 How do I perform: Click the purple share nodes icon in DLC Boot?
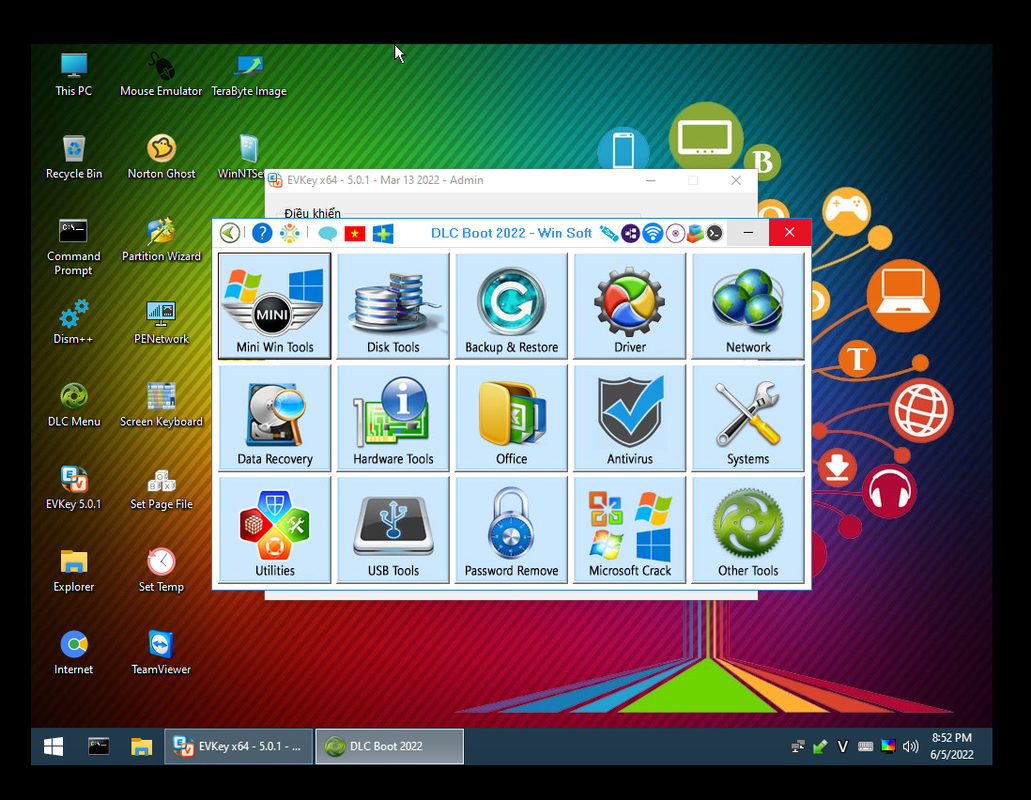tap(631, 233)
